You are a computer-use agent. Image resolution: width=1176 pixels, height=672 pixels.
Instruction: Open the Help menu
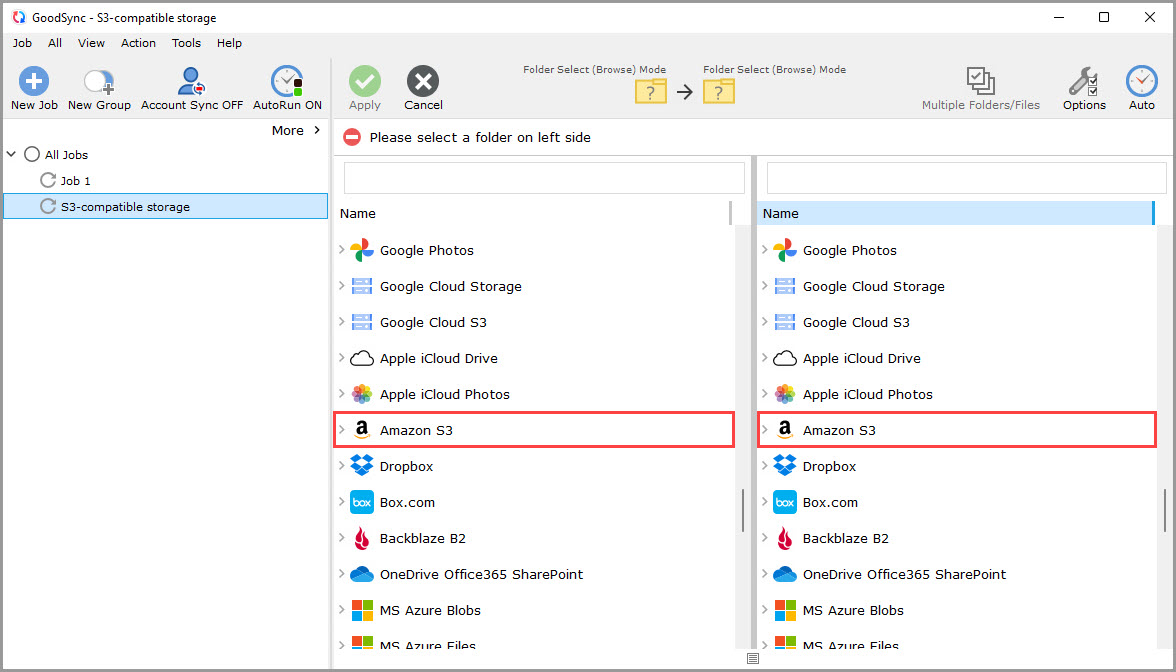pyautogui.click(x=230, y=43)
